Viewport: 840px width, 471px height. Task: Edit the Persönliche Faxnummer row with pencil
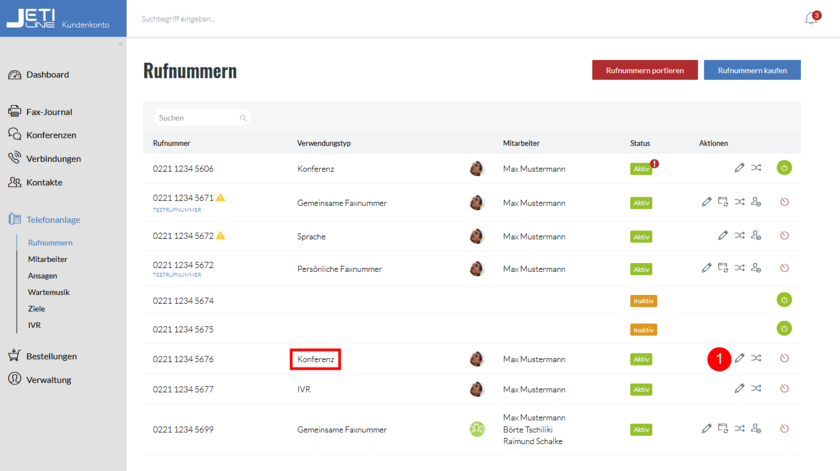pyautogui.click(x=707, y=268)
